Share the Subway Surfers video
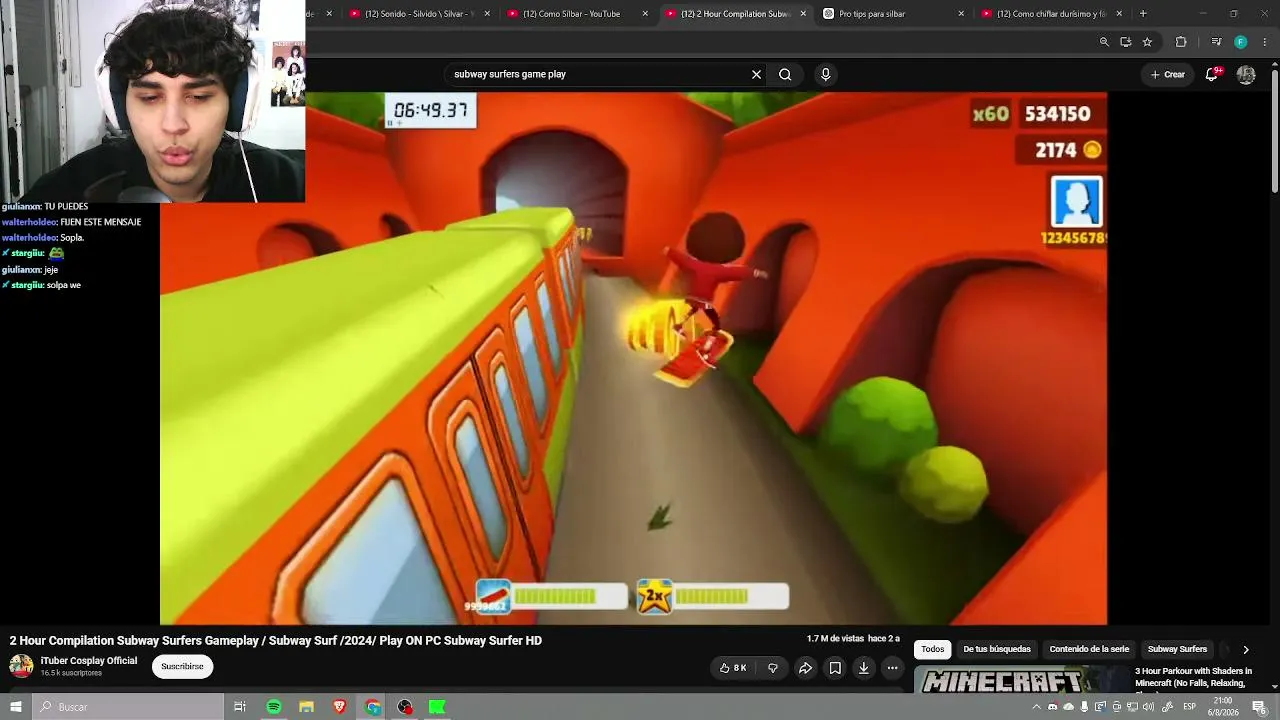Screen dimensions: 1280x720 pyautogui.click(x=805, y=668)
